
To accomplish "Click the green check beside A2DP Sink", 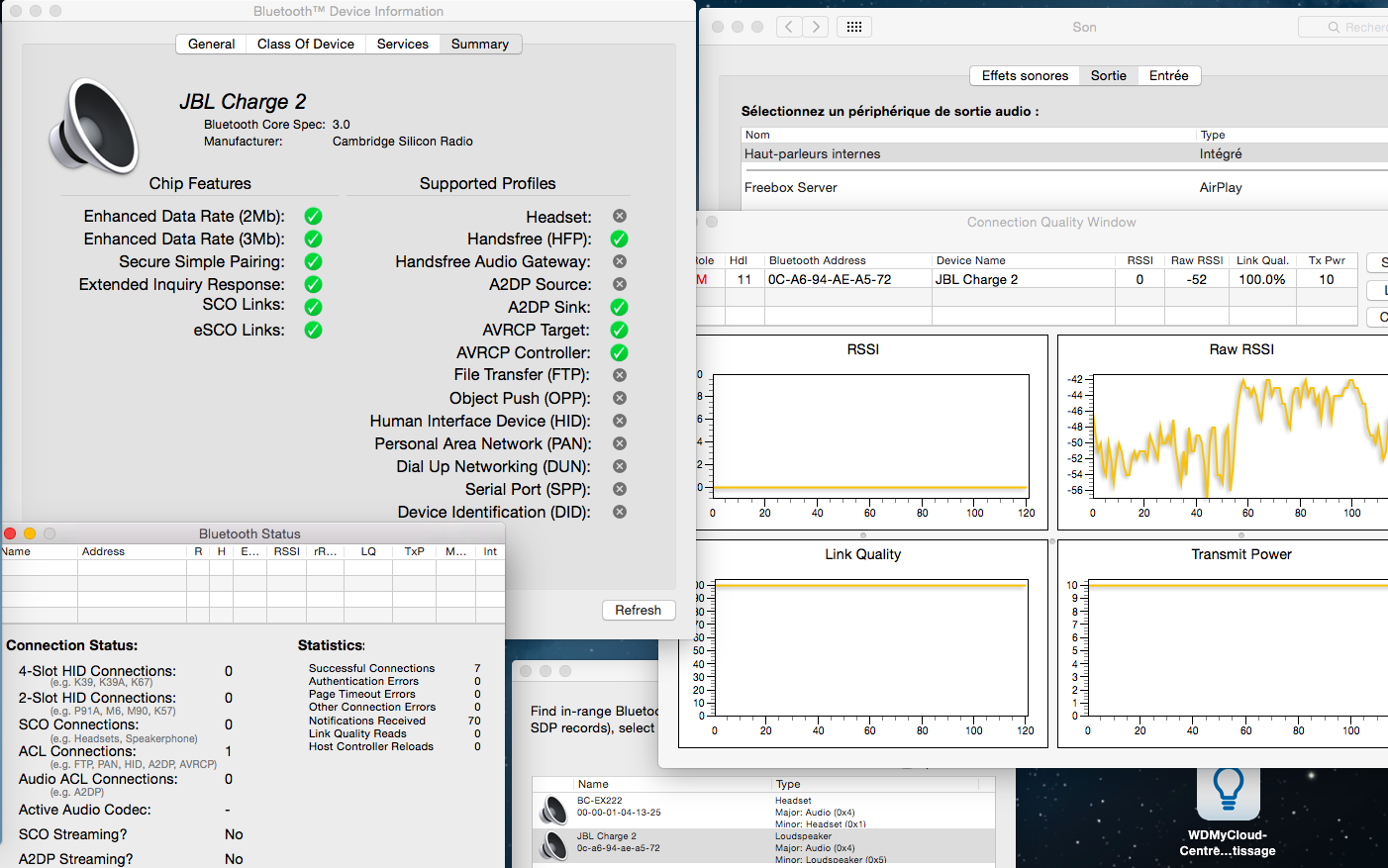I will tap(620, 307).
